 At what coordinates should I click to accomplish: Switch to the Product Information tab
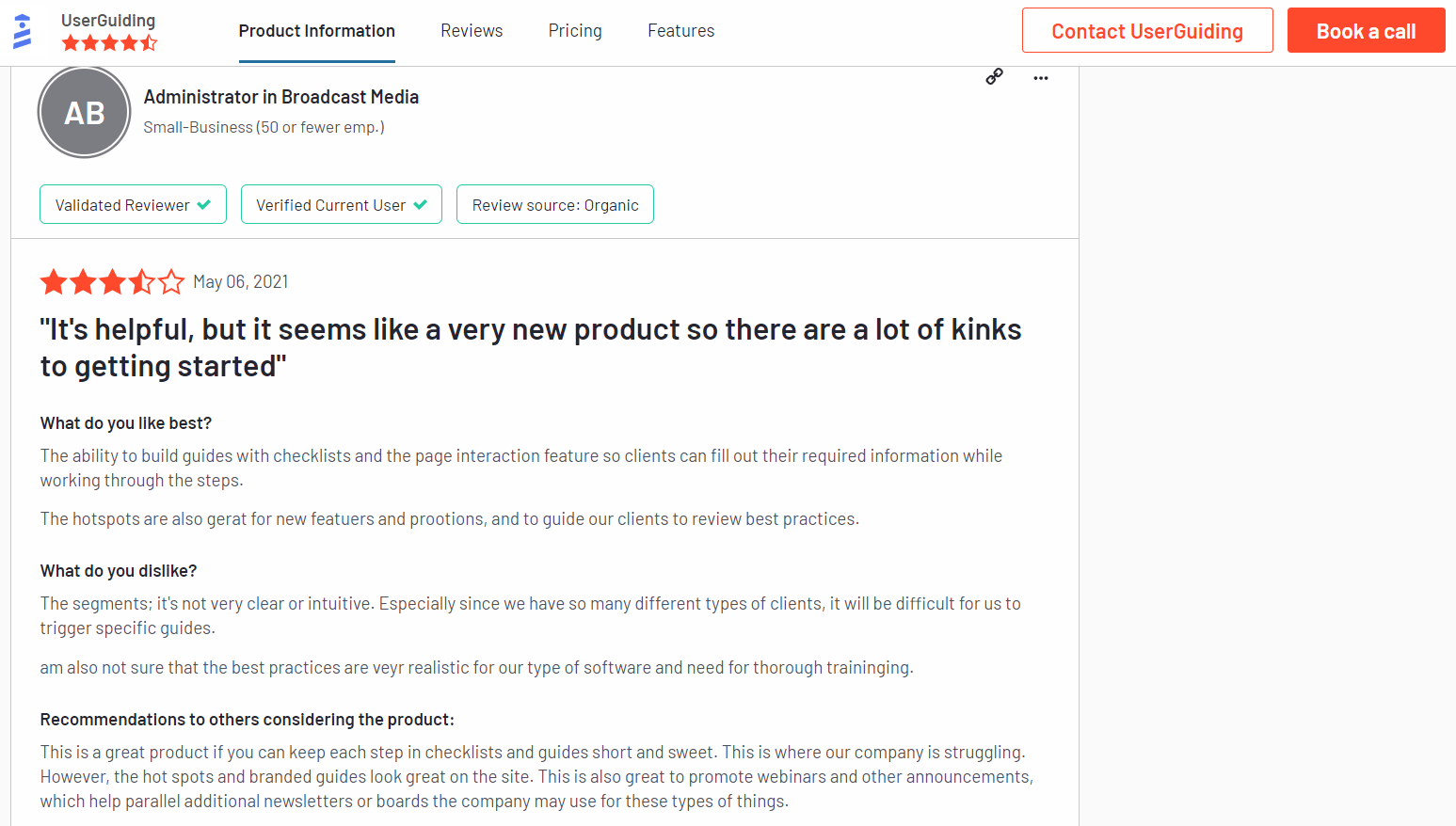pyautogui.click(x=317, y=31)
